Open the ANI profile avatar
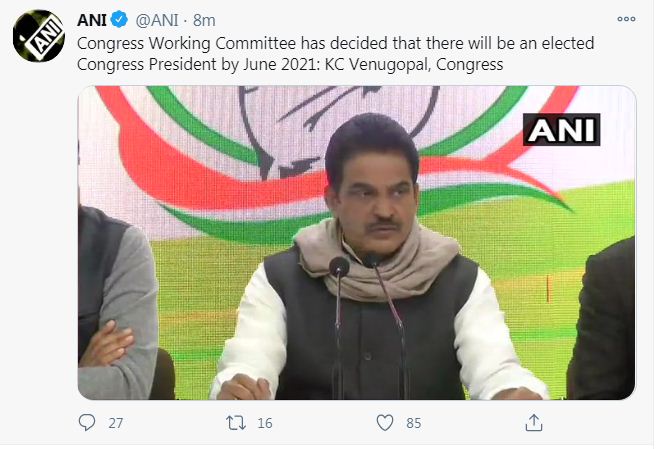658x449 pixels. pos(39,36)
